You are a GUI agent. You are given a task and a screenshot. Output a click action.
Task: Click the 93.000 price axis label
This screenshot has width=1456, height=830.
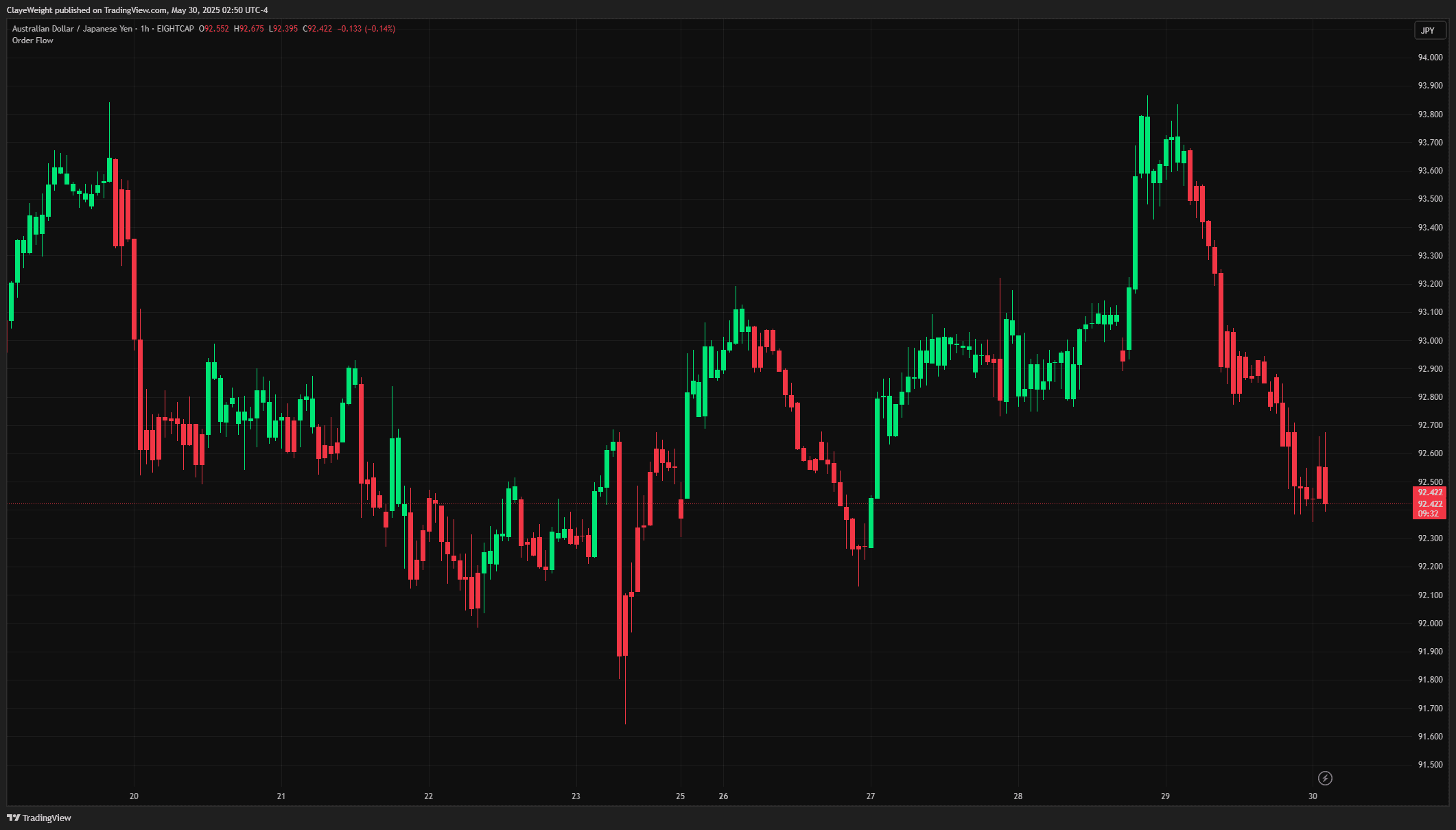pyautogui.click(x=1430, y=341)
